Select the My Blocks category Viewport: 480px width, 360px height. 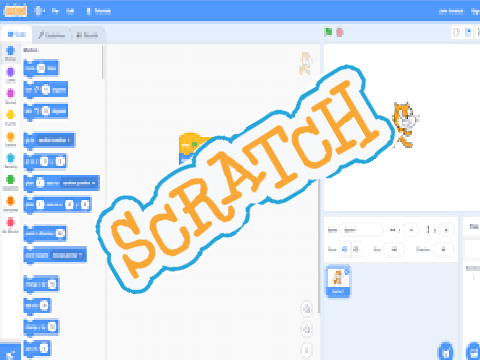pyautogui.click(x=10, y=225)
